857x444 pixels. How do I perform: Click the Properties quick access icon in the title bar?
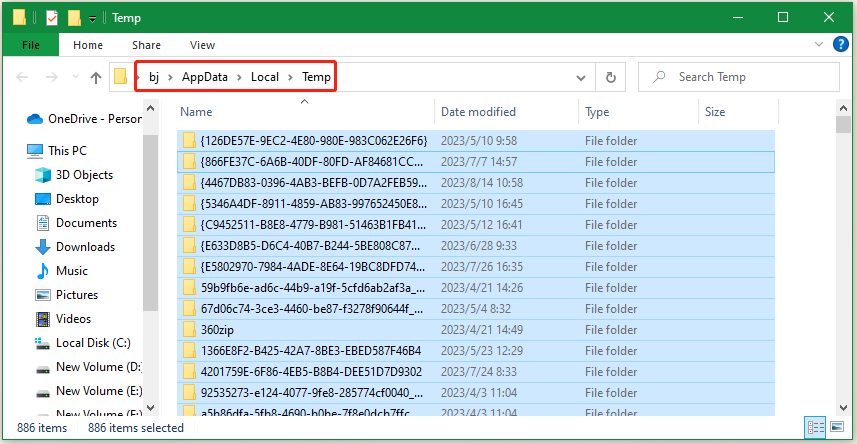tap(49, 17)
